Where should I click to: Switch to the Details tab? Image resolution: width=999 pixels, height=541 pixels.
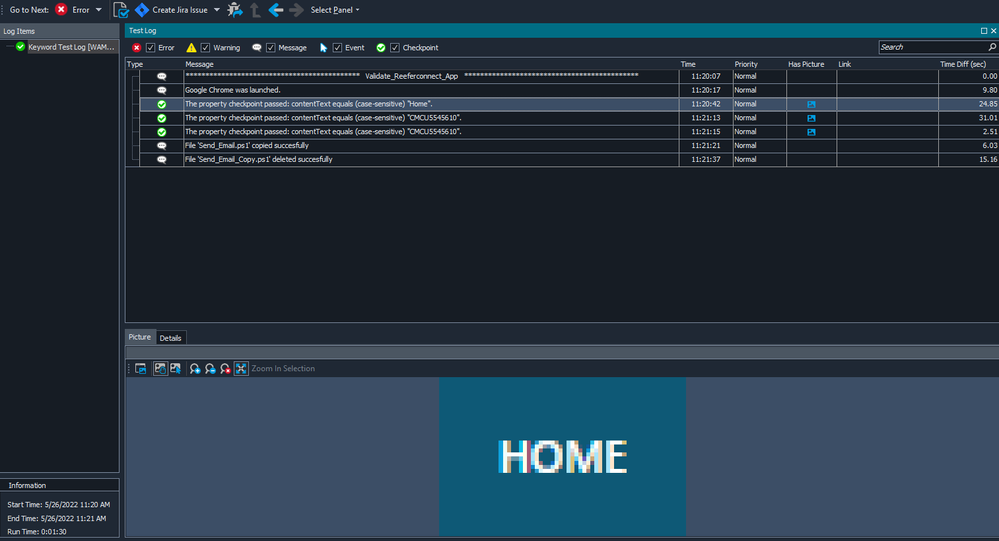170,338
